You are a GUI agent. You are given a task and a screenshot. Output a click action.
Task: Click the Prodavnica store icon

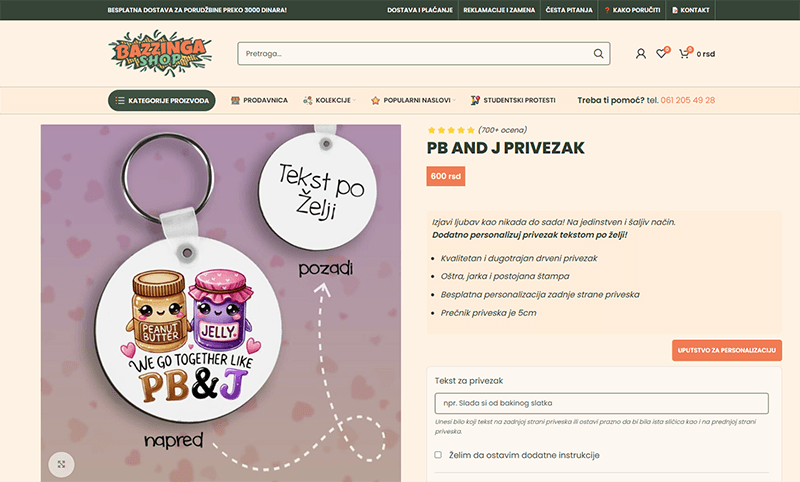[235, 100]
